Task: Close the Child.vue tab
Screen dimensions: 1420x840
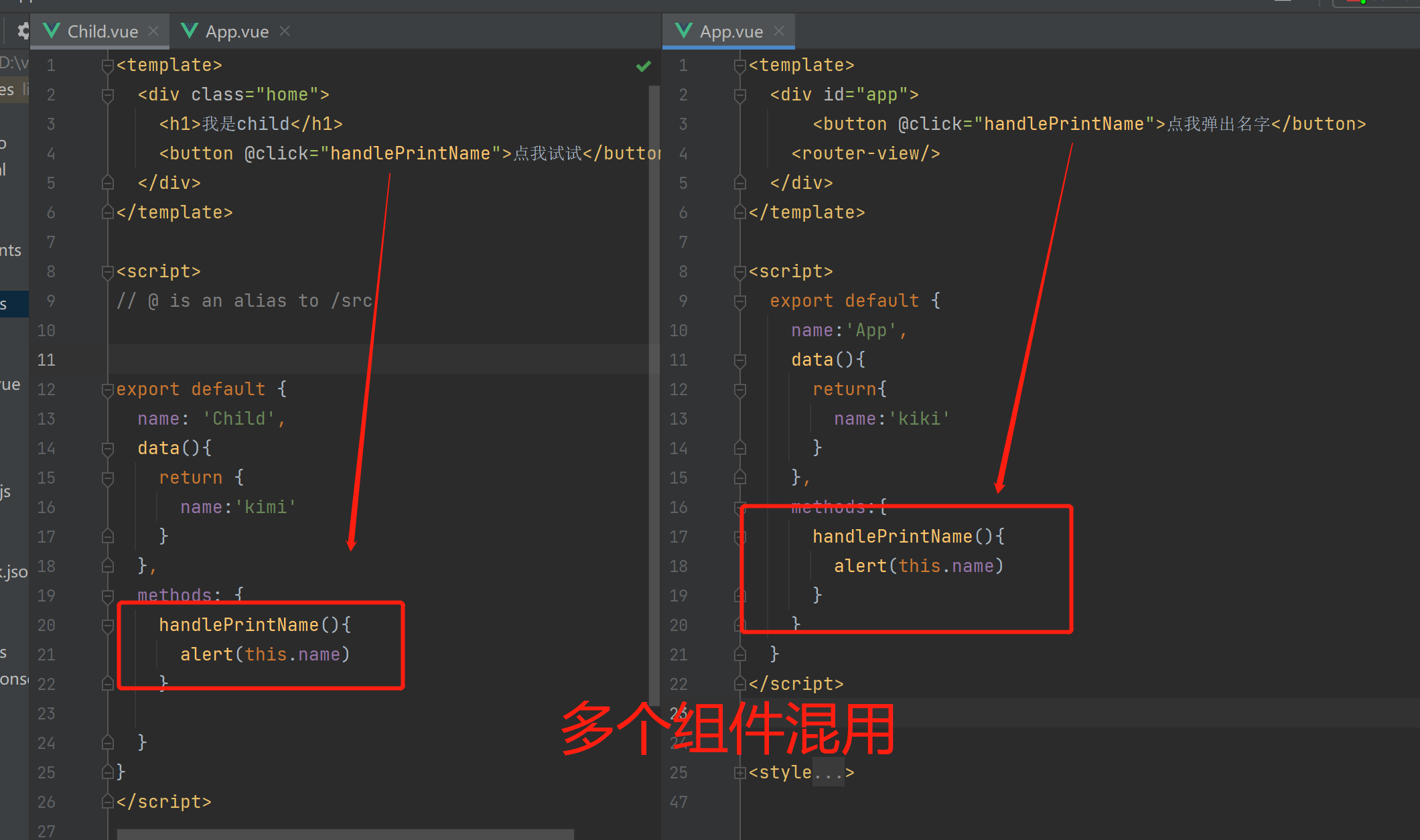Action: pos(153,31)
